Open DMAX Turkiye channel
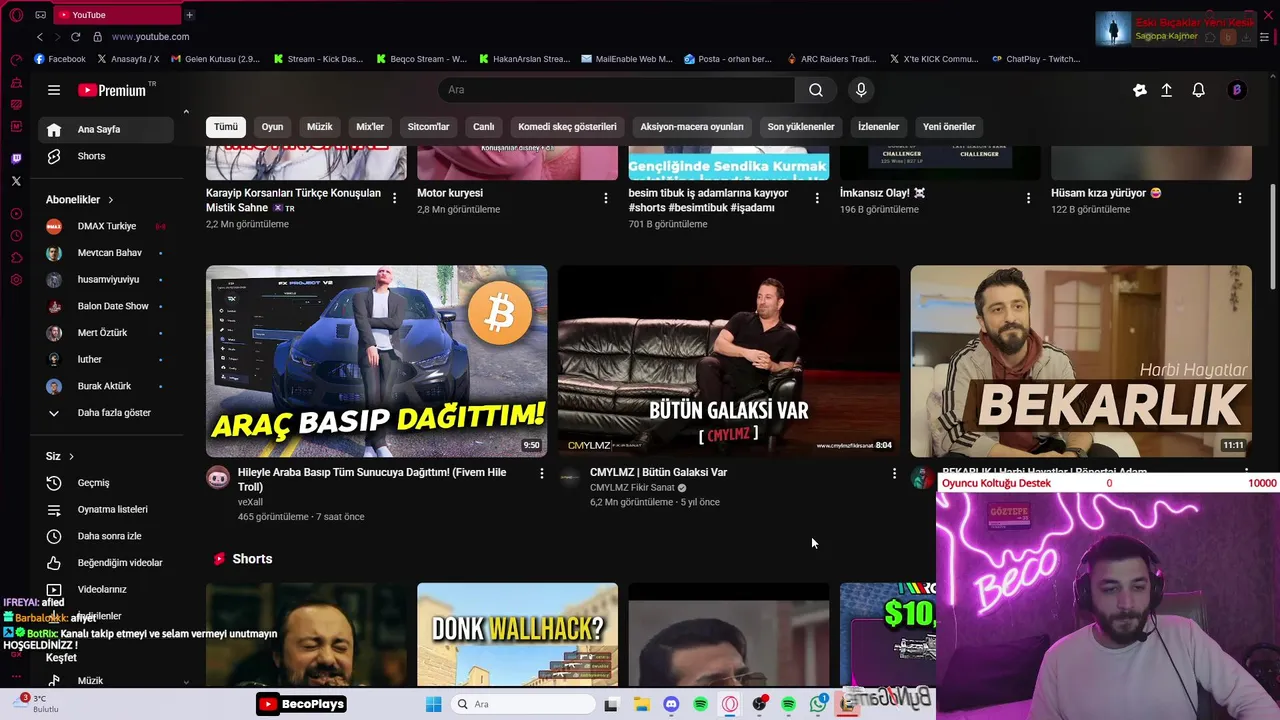The height and width of the screenshot is (720, 1280). coord(106,226)
